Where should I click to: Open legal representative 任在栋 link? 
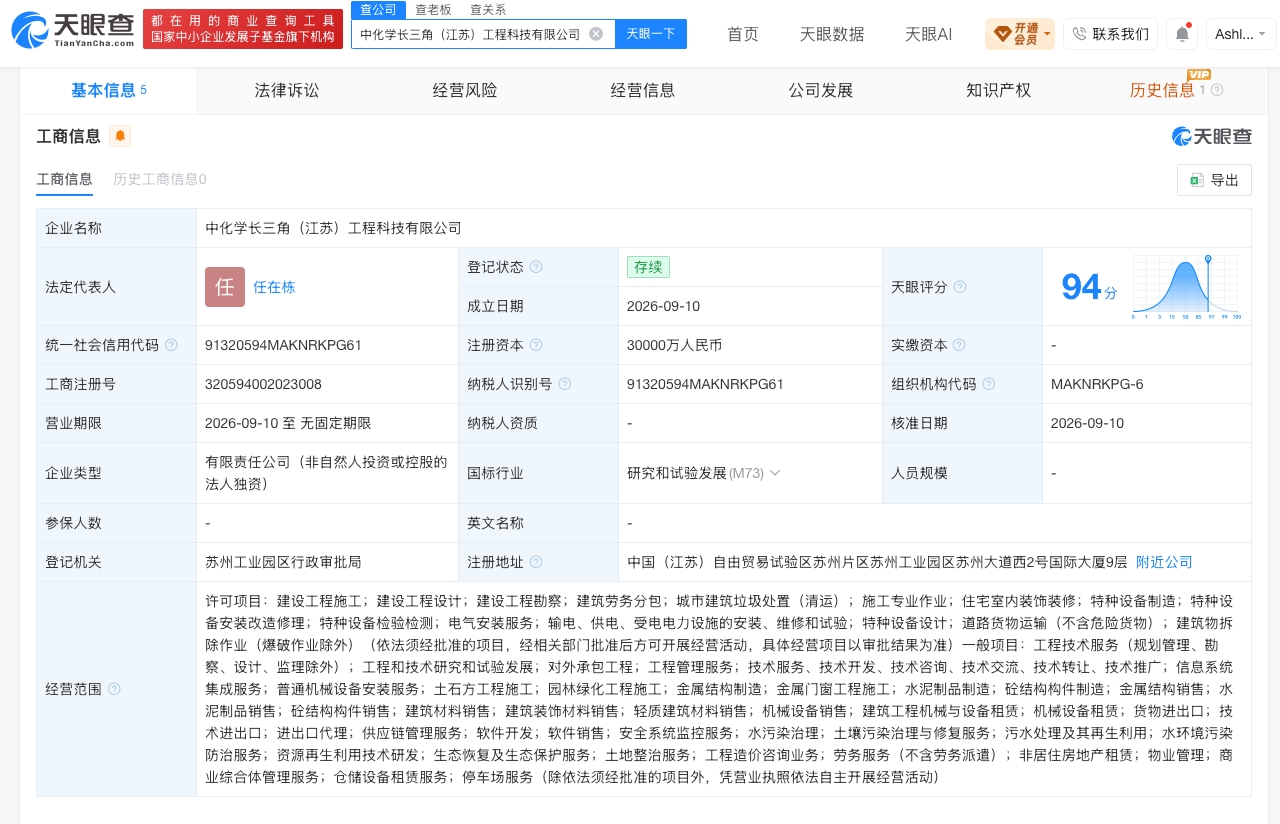coord(274,287)
